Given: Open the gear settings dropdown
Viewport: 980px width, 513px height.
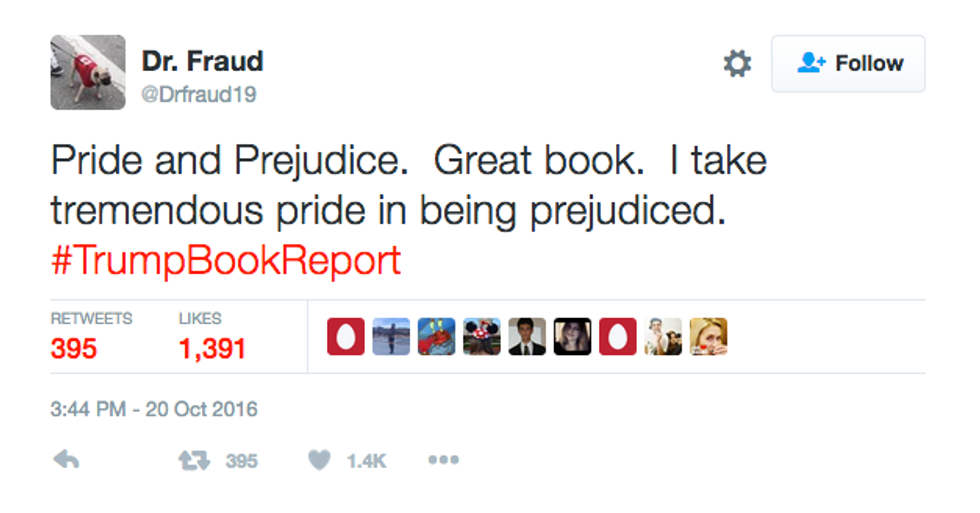Looking at the screenshot, I should point(737,64).
